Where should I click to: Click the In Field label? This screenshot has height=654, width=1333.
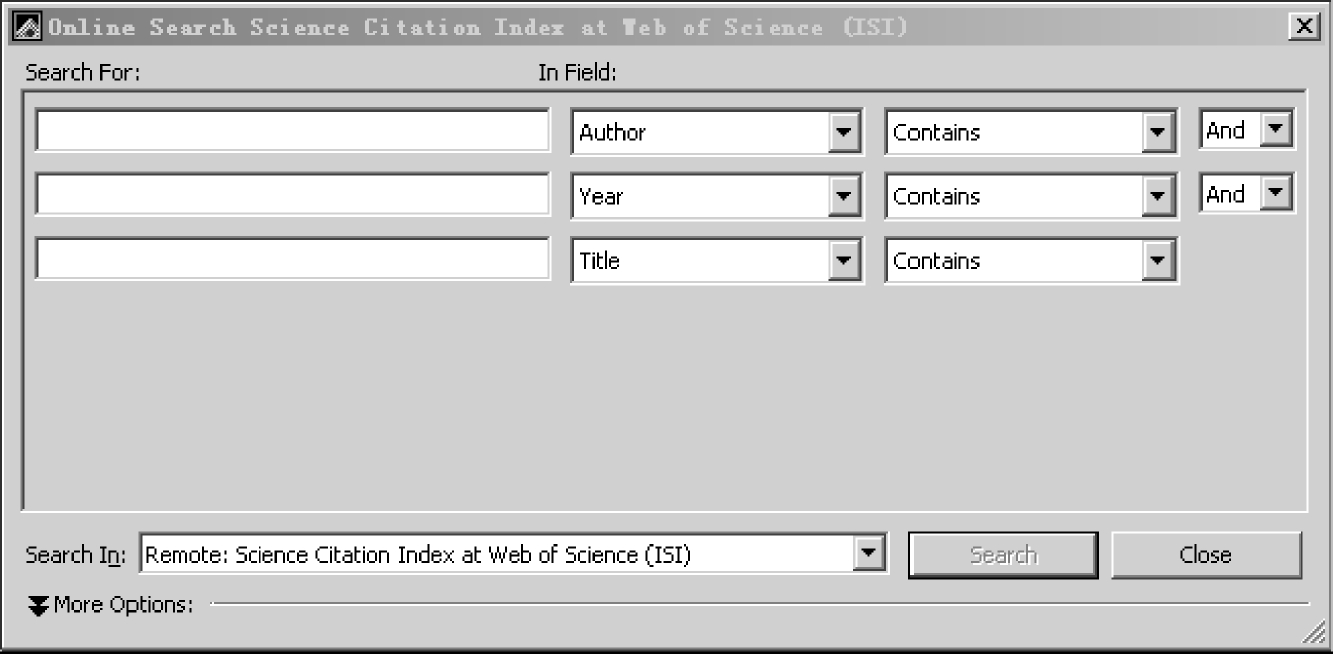pyautogui.click(x=578, y=73)
